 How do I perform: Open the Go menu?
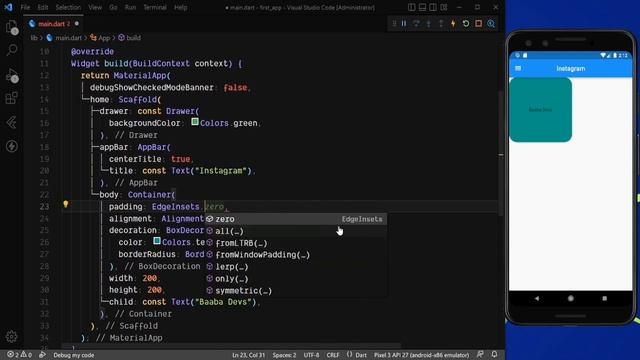113,7
